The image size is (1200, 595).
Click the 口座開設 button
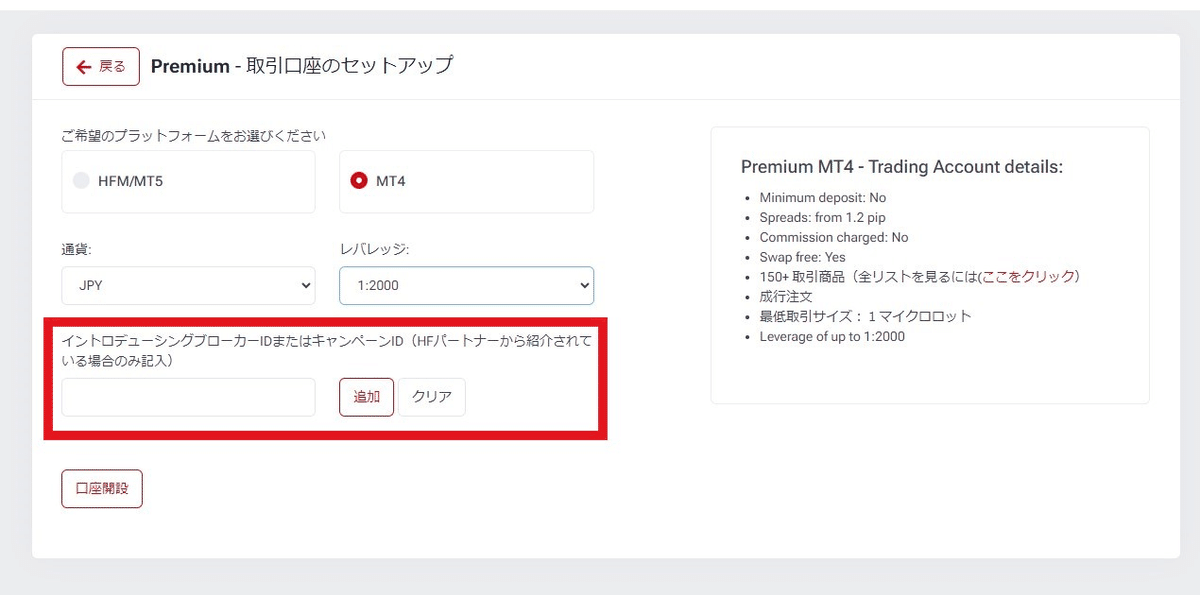(102, 489)
